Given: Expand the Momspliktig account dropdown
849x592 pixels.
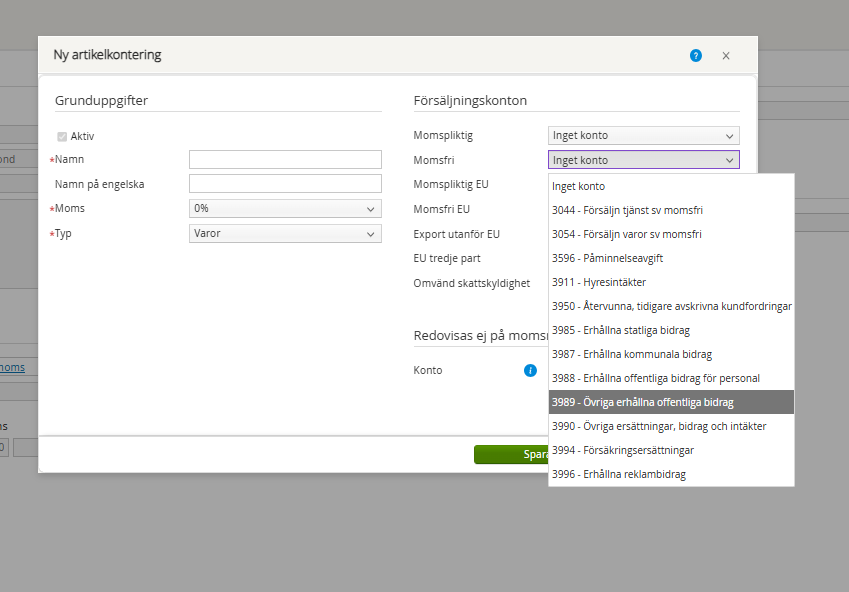Looking at the screenshot, I should point(643,136).
